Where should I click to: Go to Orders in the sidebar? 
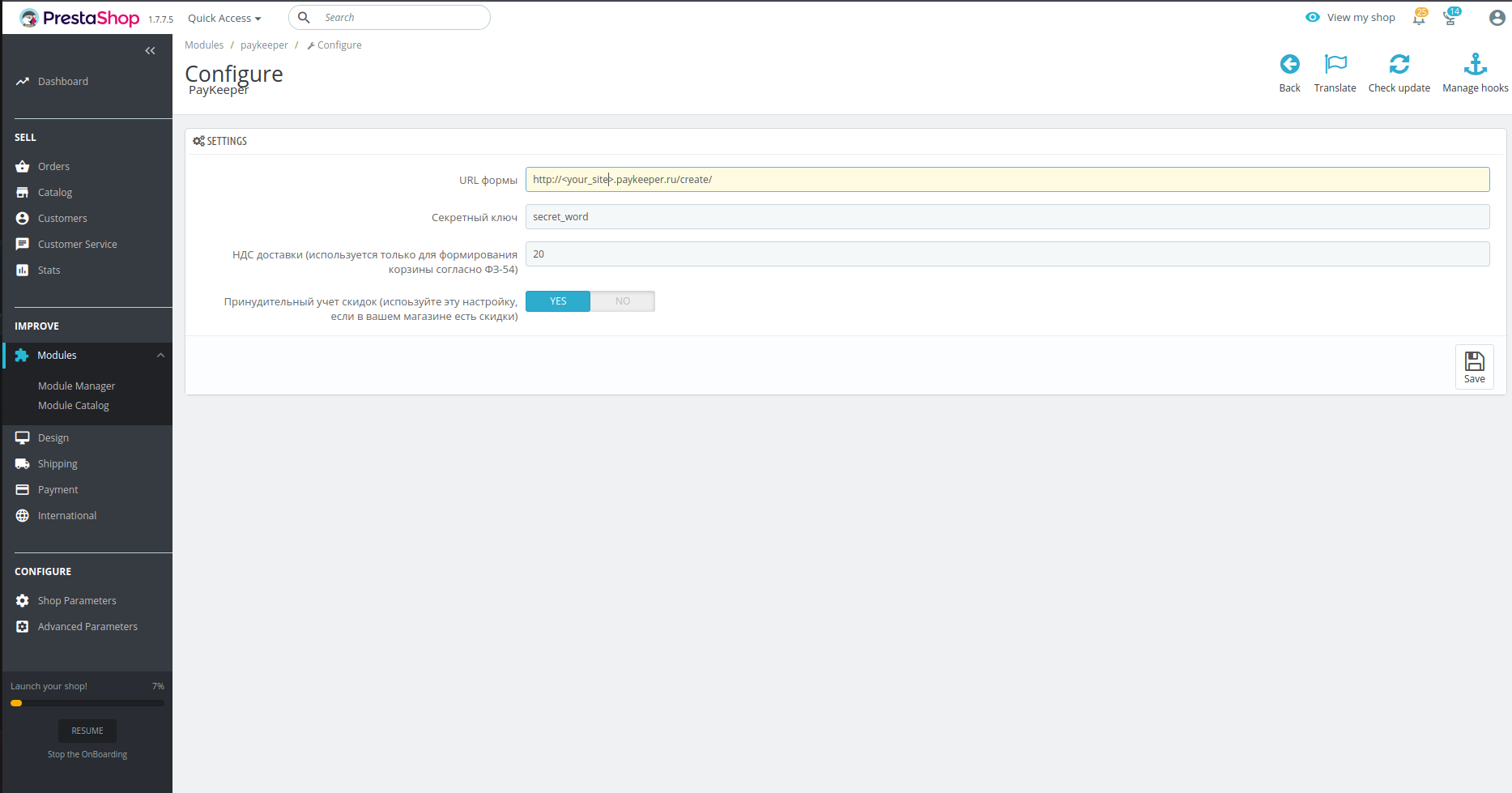click(53, 167)
